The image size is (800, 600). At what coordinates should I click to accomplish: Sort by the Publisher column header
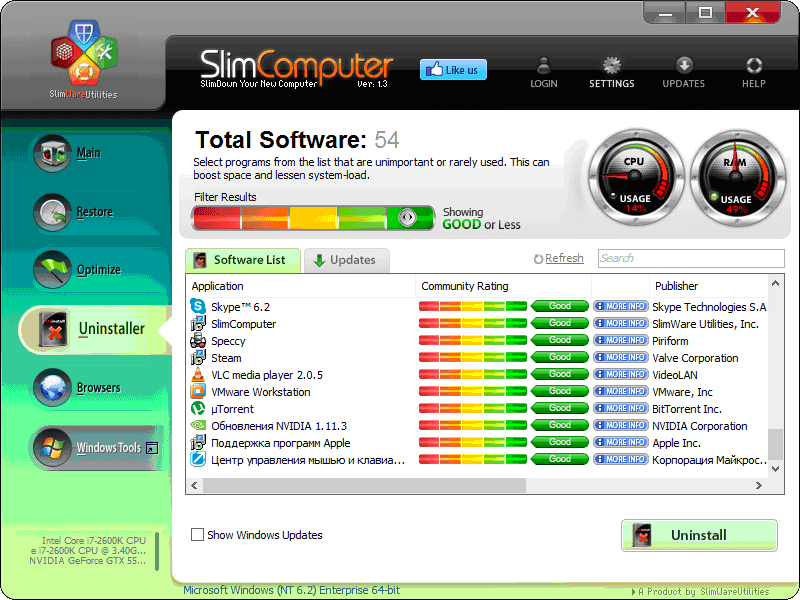tap(707, 286)
